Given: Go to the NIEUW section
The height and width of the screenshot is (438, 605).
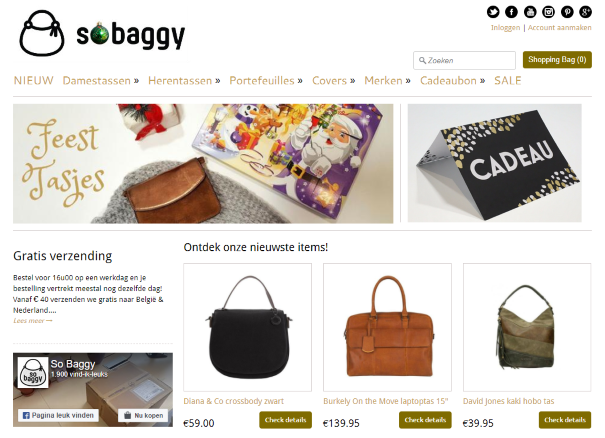Looking at the screenshot, I should [34, 81].
